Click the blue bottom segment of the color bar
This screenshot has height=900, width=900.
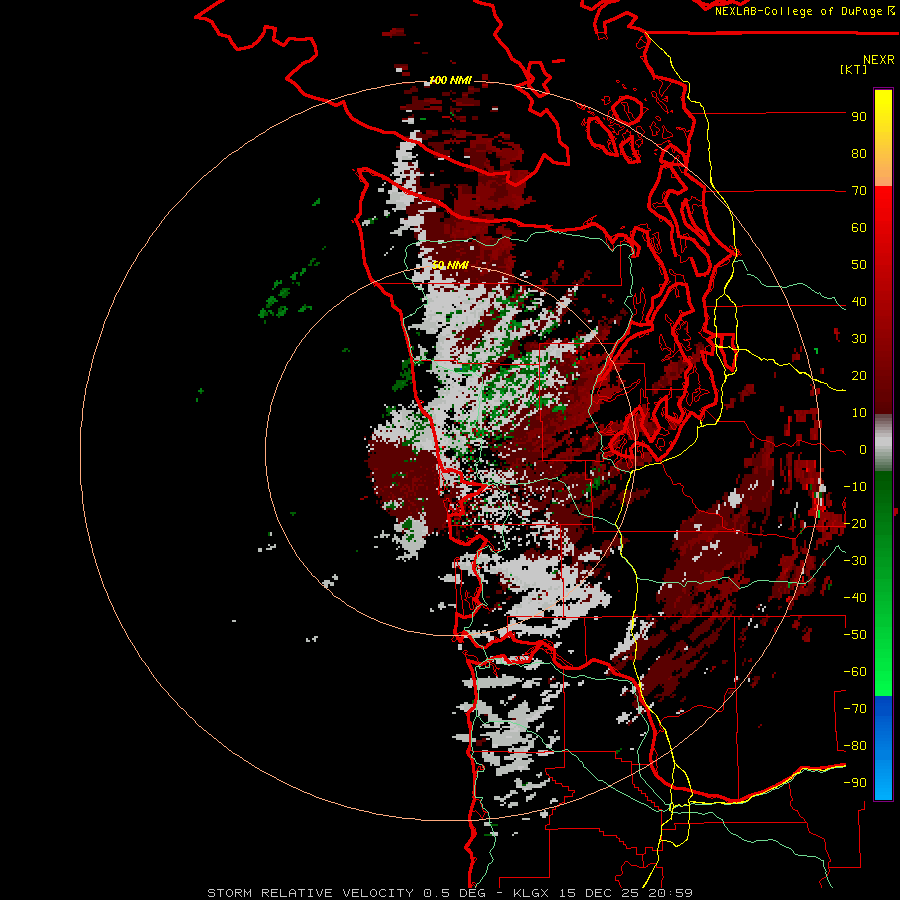(x=883, y=747)
